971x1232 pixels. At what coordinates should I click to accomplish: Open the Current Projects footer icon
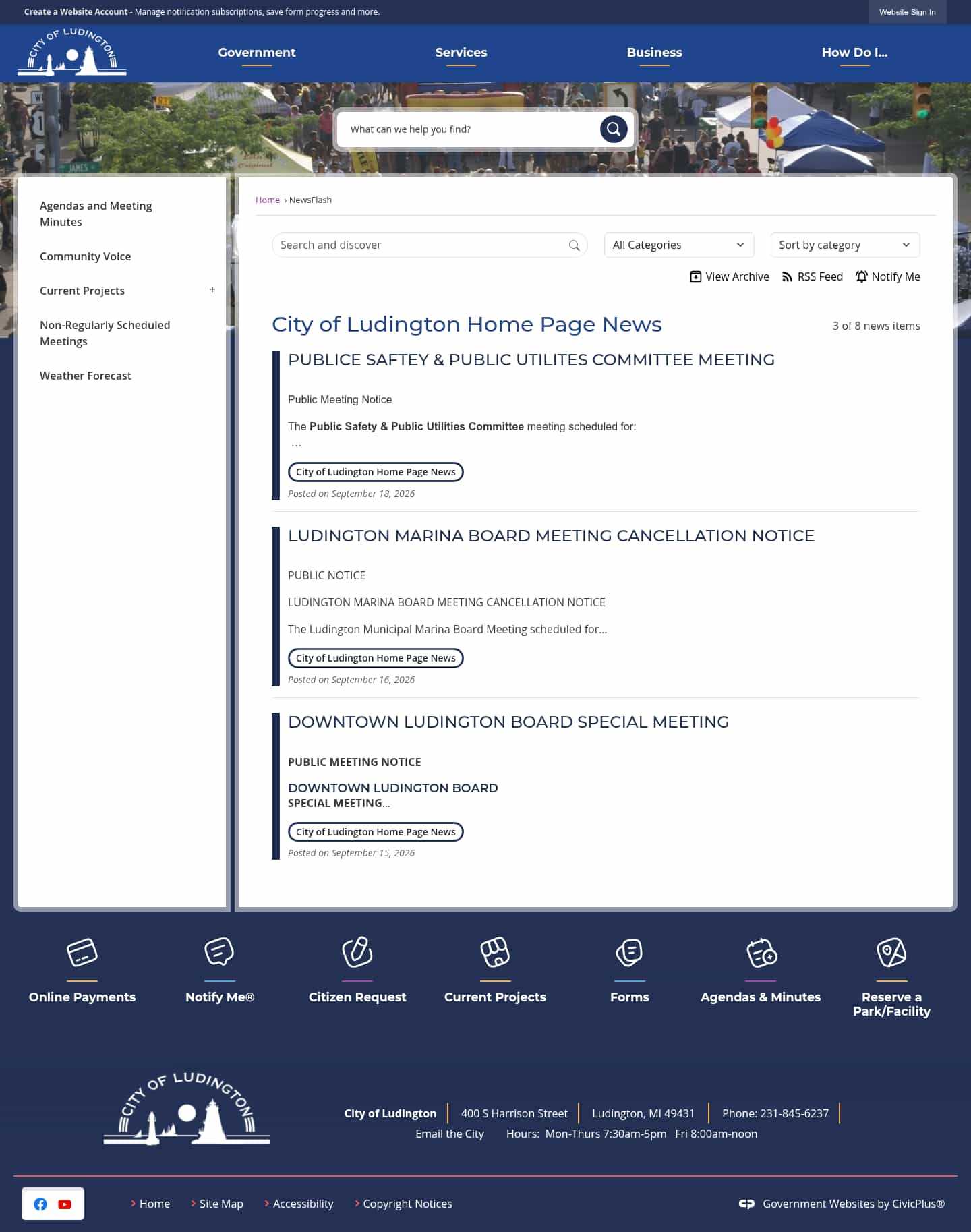pyautogui.click(x=495, y=952)
